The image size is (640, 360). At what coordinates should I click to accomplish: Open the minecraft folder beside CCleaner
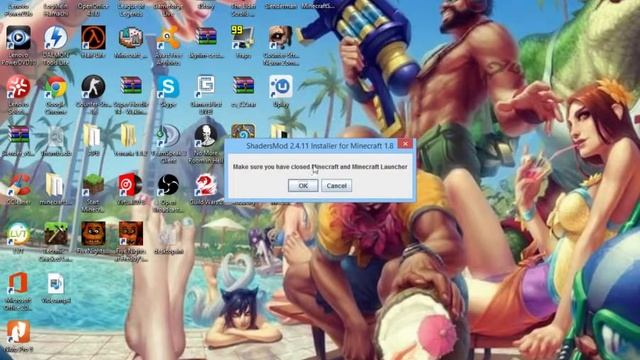point(55,185)
